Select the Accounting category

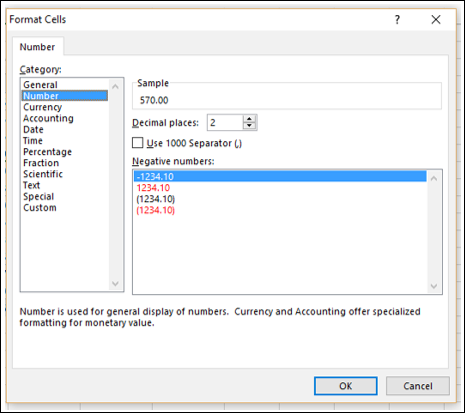48,118
